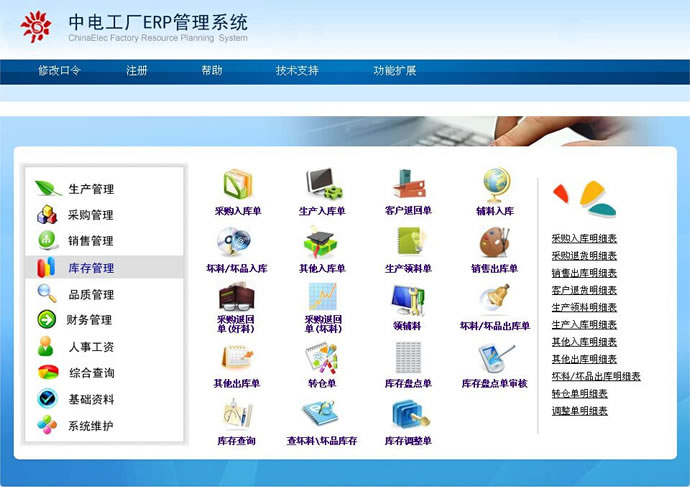Open the 采购入库单 icon
This screenshot has width=690, height=487.
[x=238, y=184]
